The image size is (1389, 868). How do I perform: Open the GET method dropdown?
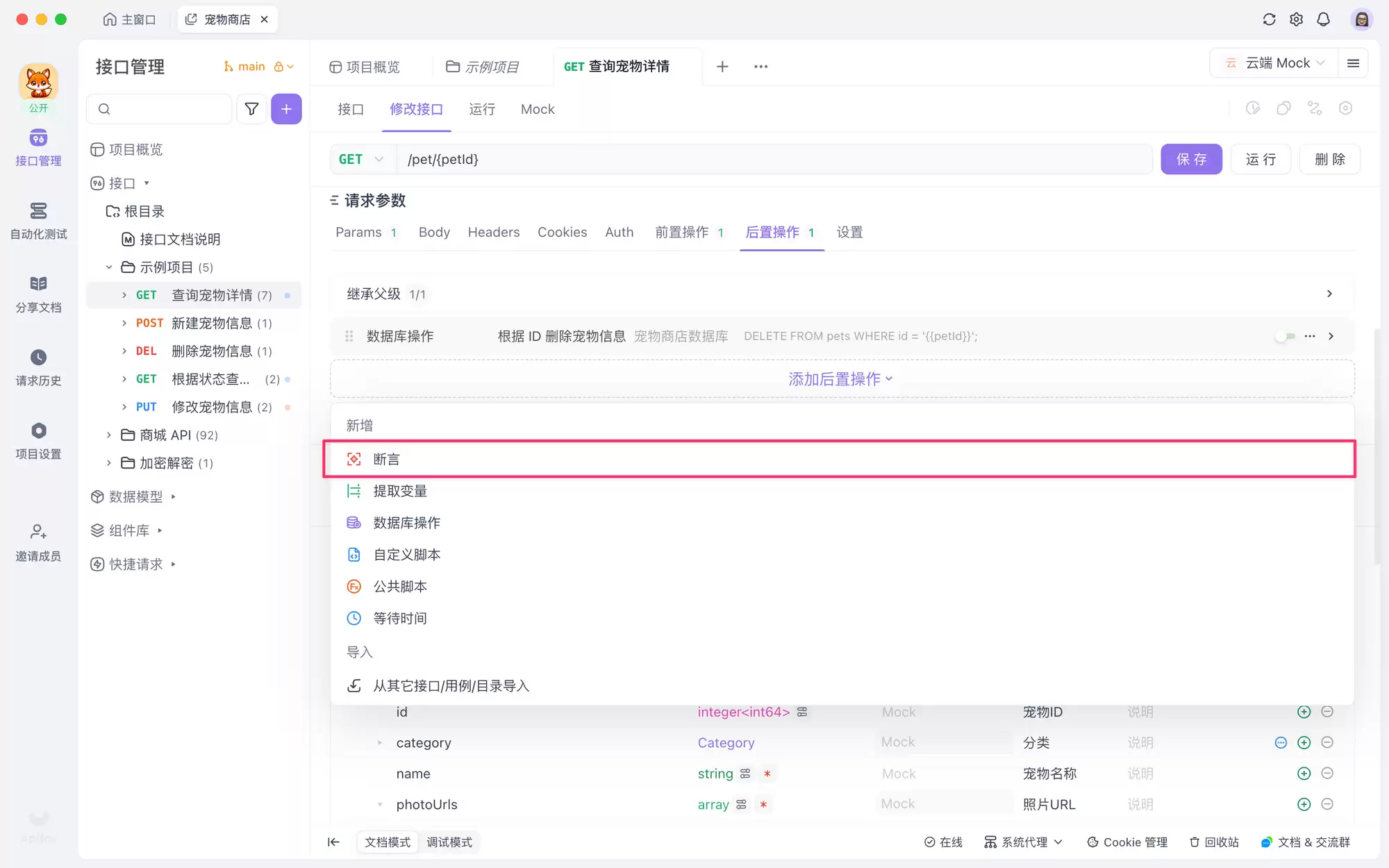coord(361,160)
